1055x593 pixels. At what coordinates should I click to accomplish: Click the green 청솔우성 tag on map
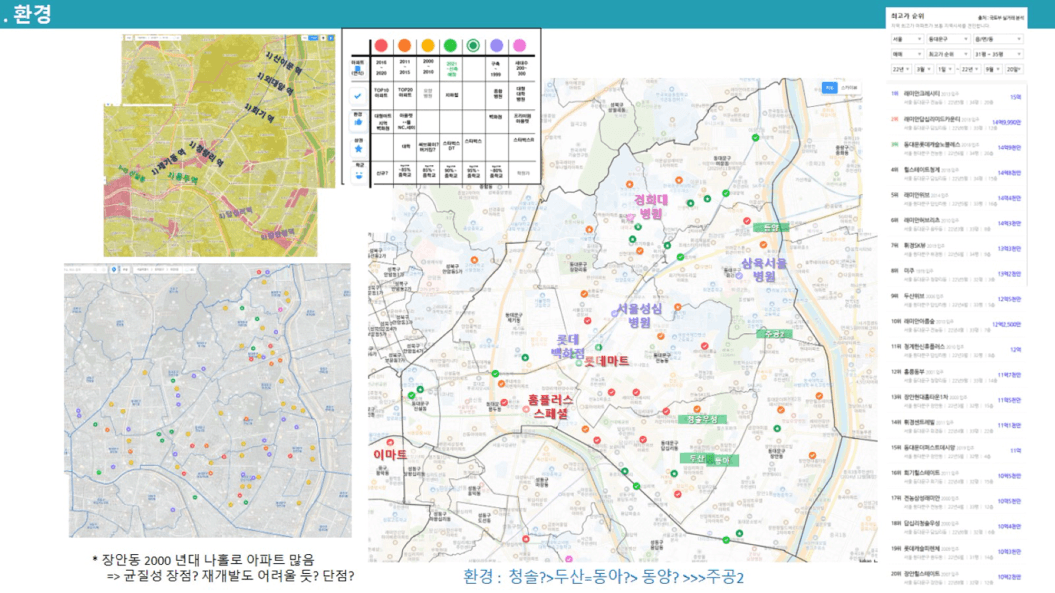[x=702, y=419]
